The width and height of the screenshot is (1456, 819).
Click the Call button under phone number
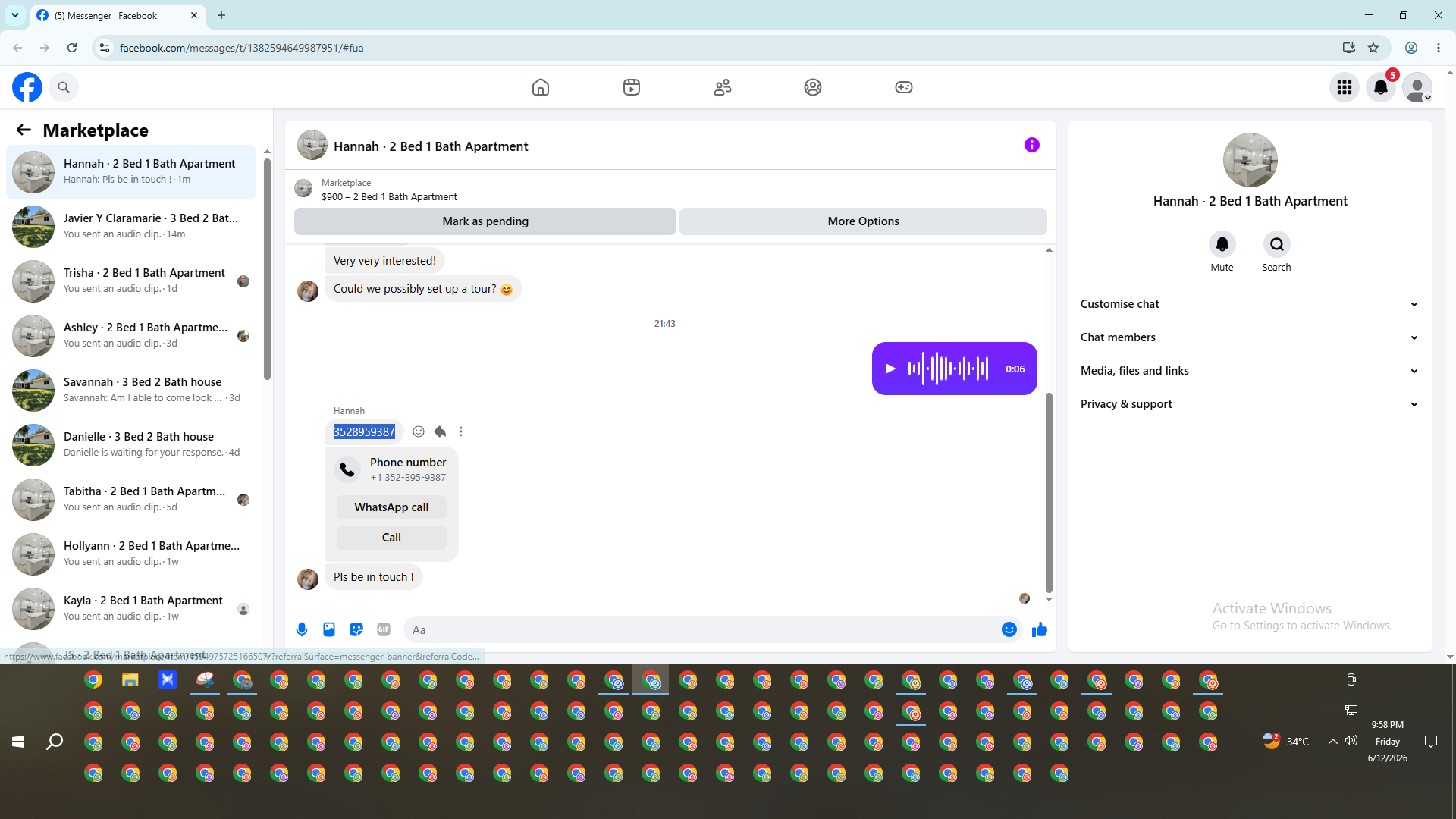pos(391,538)
